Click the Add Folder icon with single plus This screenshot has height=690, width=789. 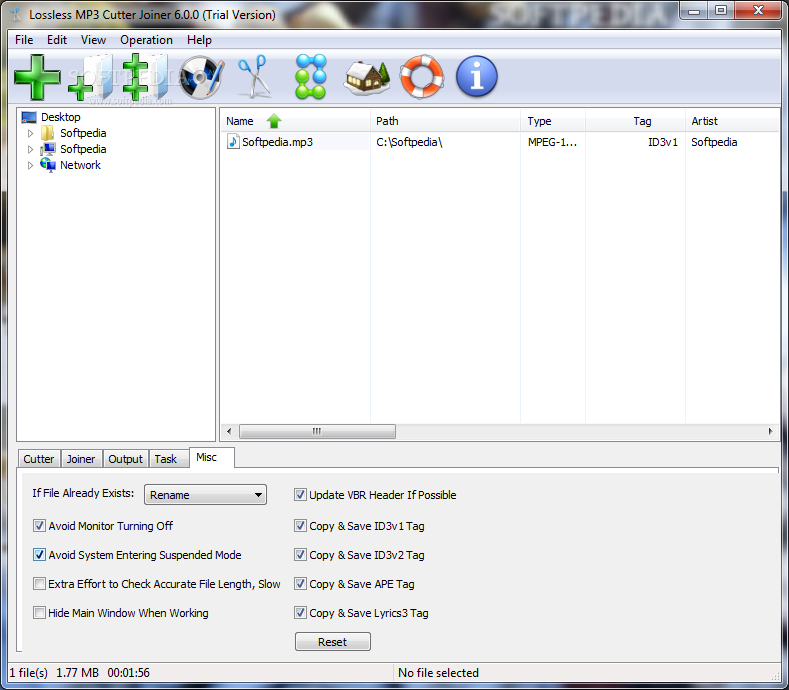[x=91, y=78]
